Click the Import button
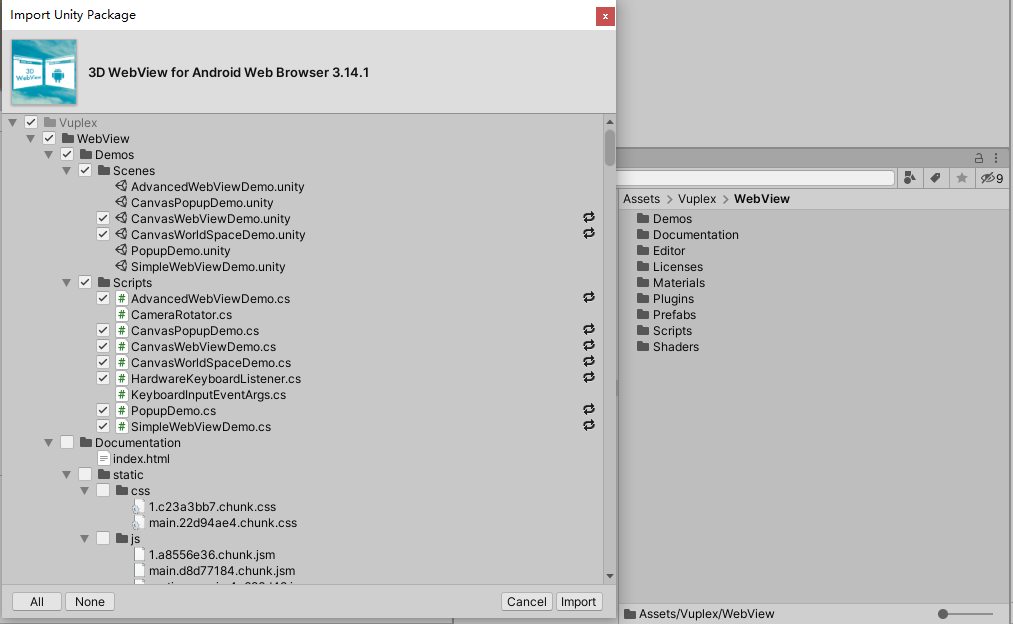Image resolution: width=1013 pixels, height=624 pixels. pyautogui.click(x=578, y=601)
